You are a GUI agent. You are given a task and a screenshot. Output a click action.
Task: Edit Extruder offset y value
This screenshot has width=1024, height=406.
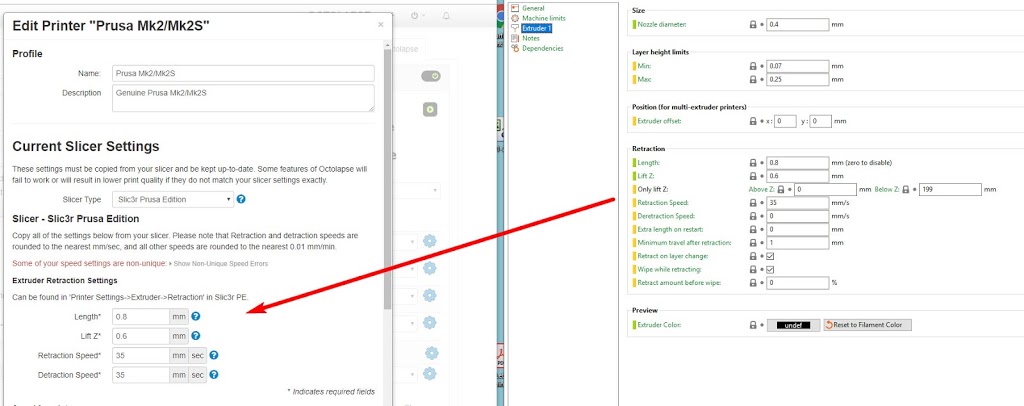820,121
